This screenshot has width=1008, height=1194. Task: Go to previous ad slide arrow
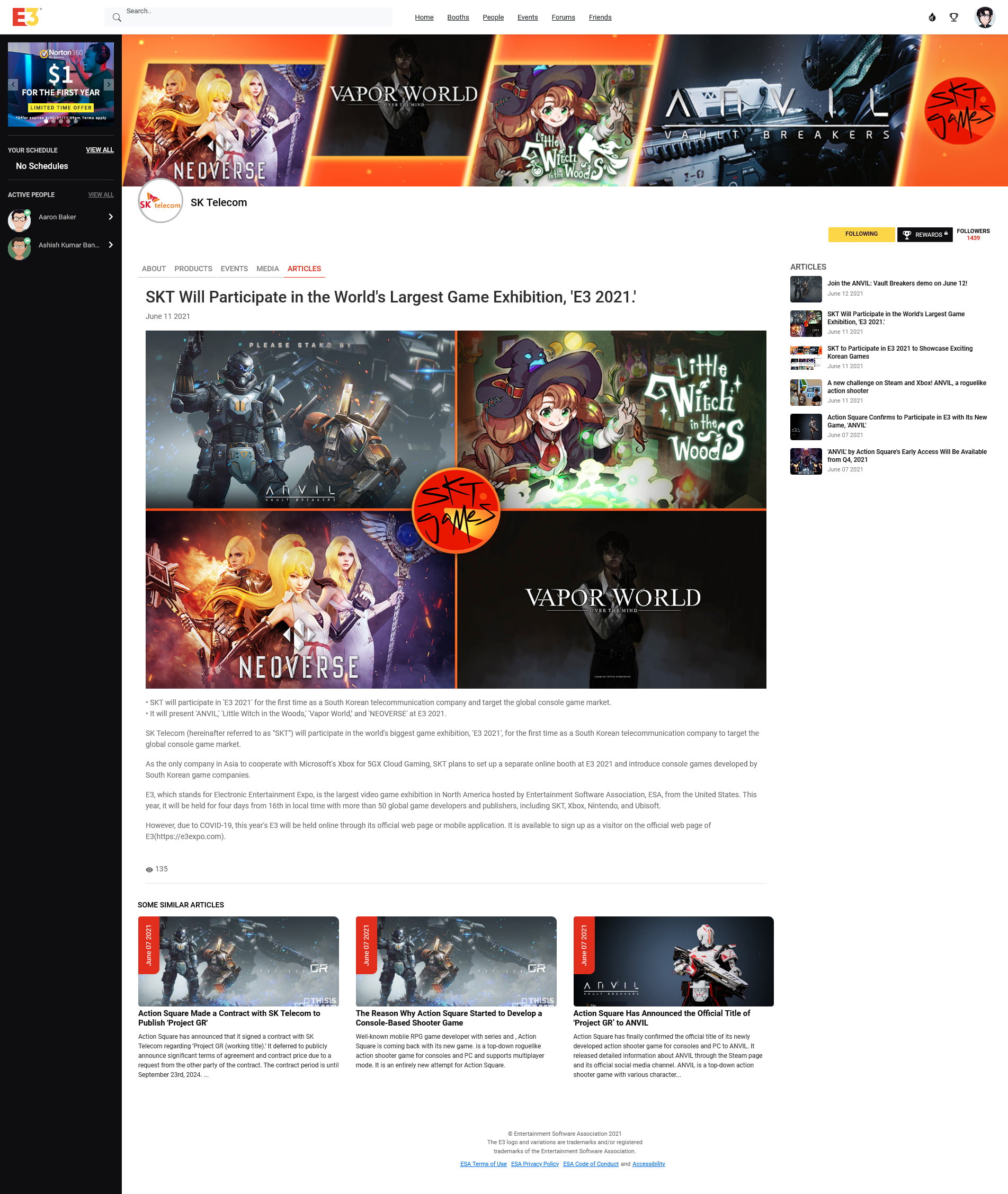click(13, 84)
